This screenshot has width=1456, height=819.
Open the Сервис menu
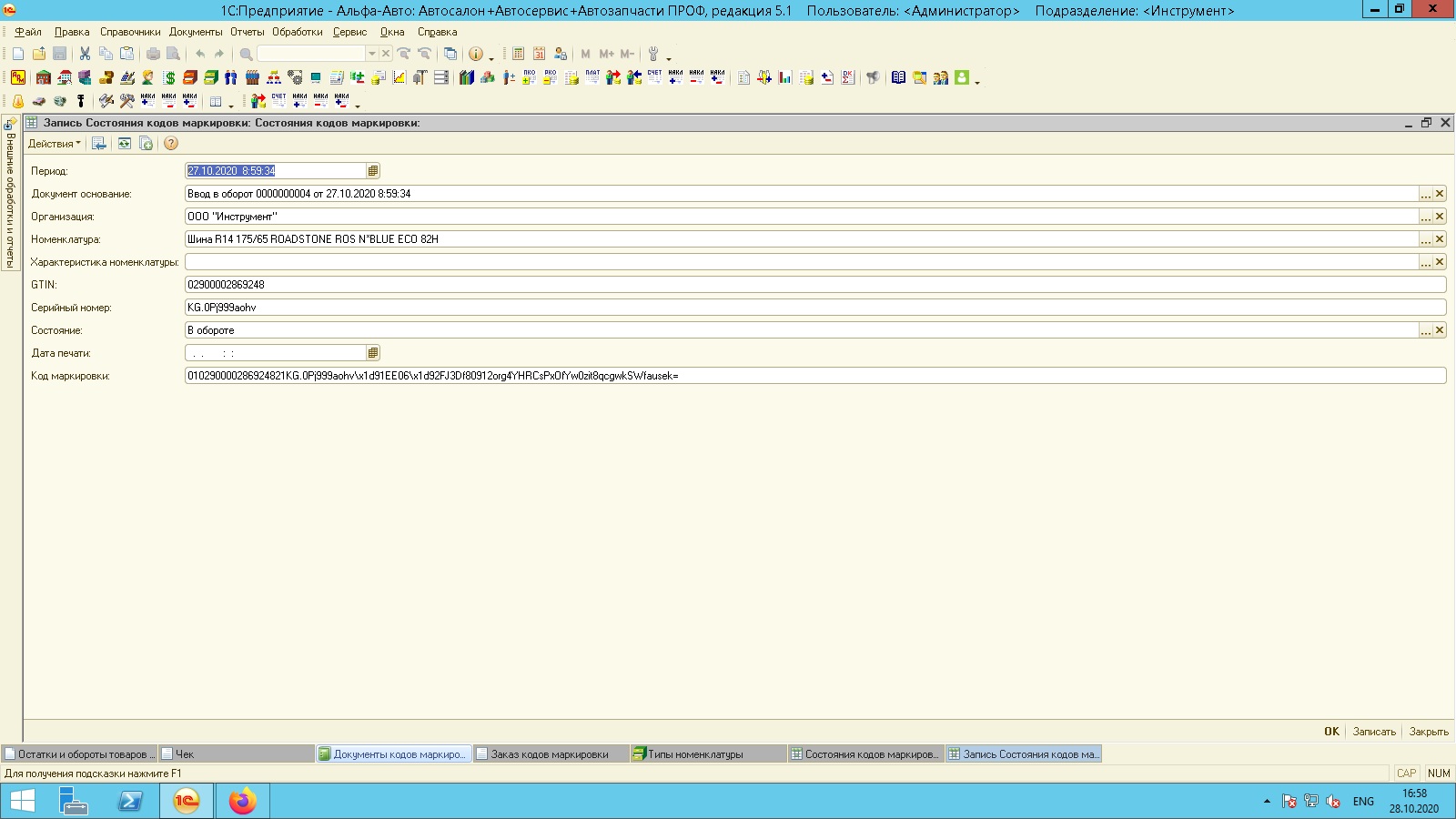(350, 32)
